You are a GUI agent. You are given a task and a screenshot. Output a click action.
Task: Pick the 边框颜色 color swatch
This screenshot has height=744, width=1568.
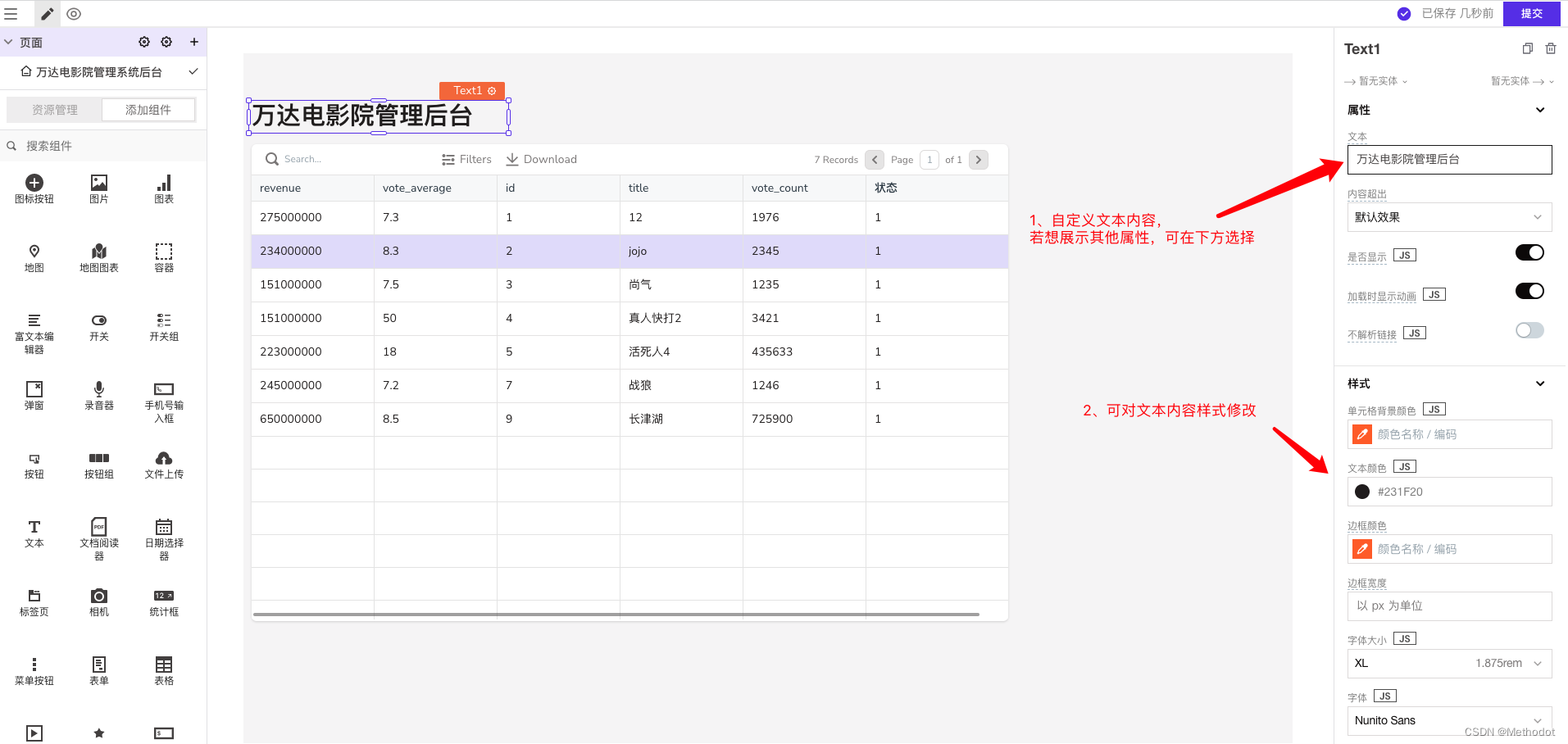1362,549
